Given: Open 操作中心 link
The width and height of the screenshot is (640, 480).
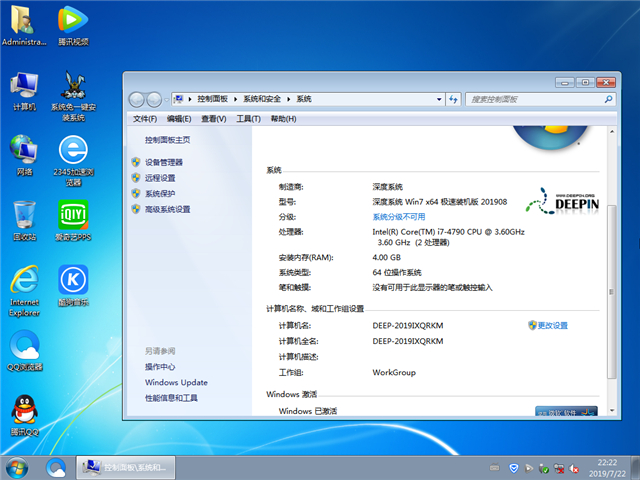Looking at the screenshot, I should (160, 367).
